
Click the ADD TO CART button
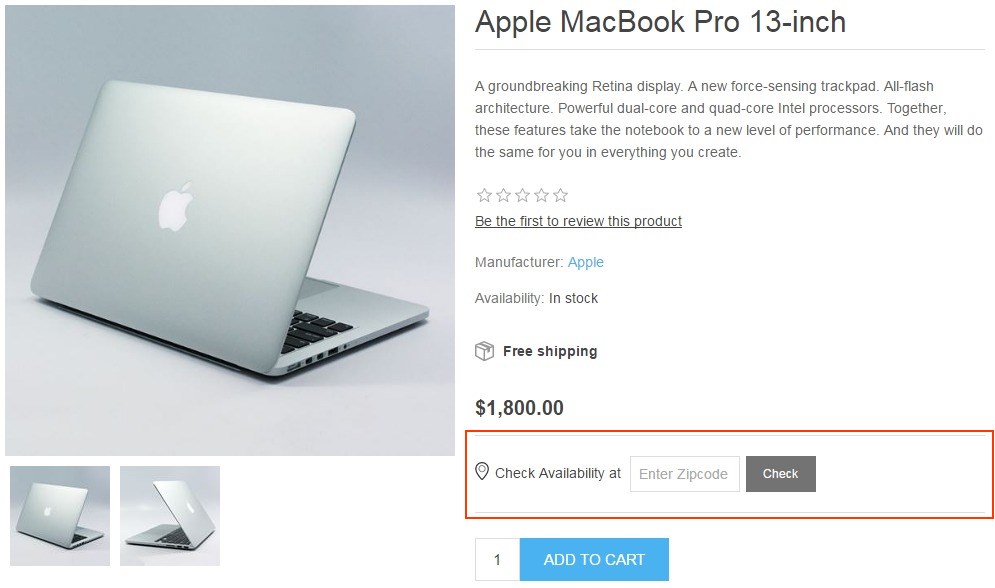594,559
